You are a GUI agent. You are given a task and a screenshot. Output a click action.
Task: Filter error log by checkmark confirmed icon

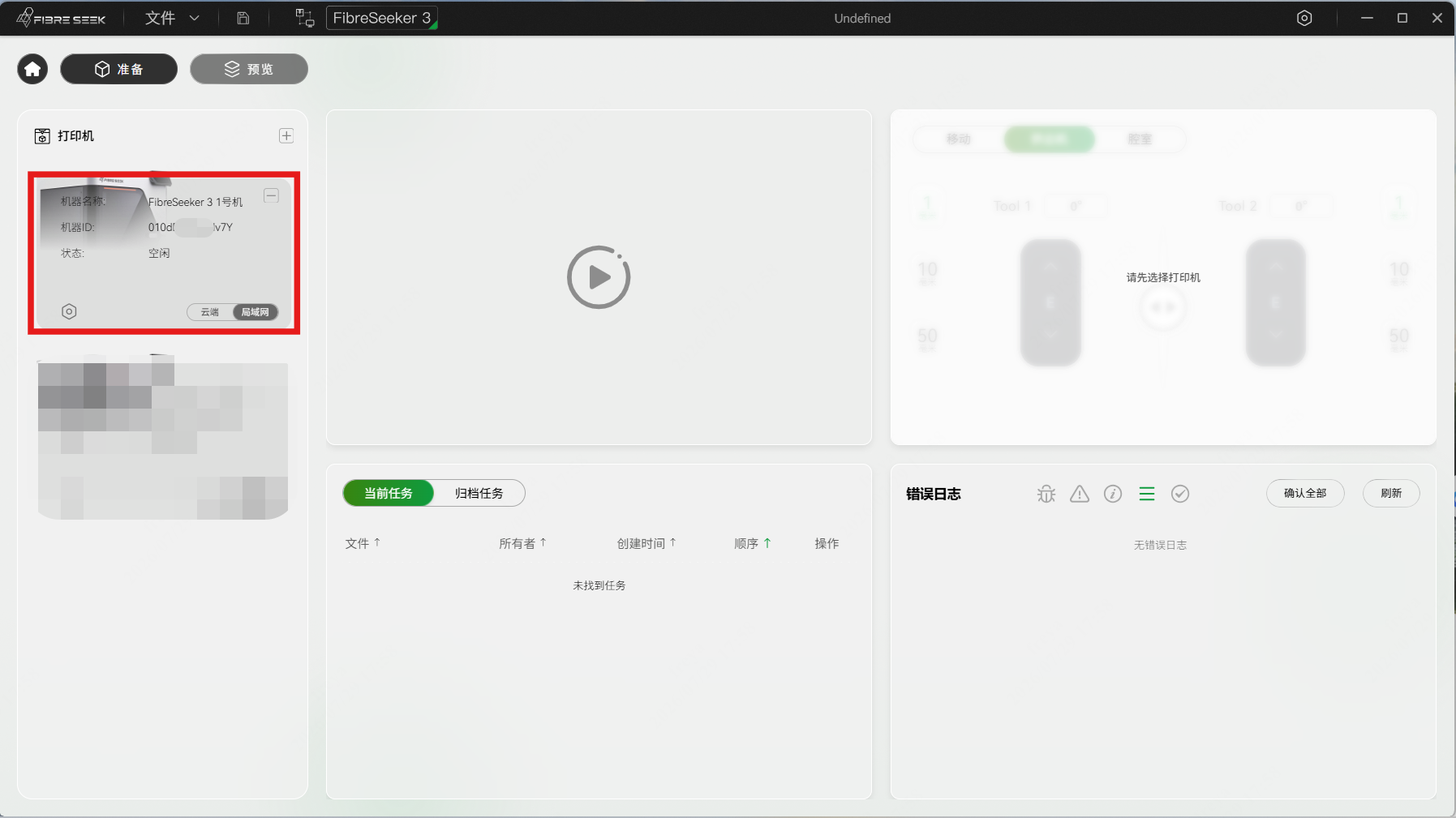(x=1180, y=494)
